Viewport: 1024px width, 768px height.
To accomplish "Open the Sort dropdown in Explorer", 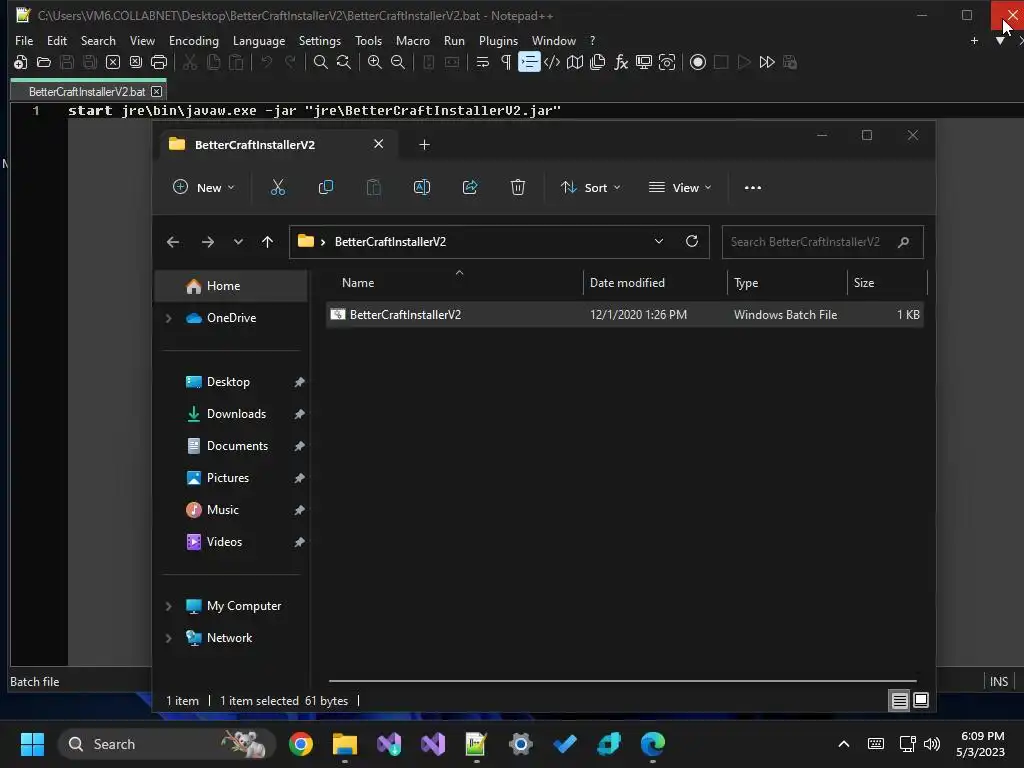I will (x=590, y=187).
